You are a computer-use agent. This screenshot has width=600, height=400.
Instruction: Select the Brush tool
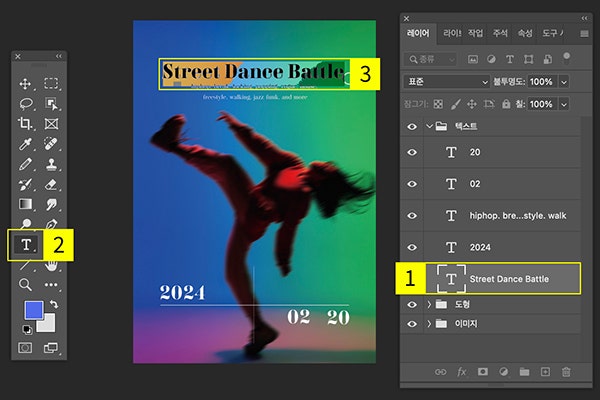click(25, 164)
